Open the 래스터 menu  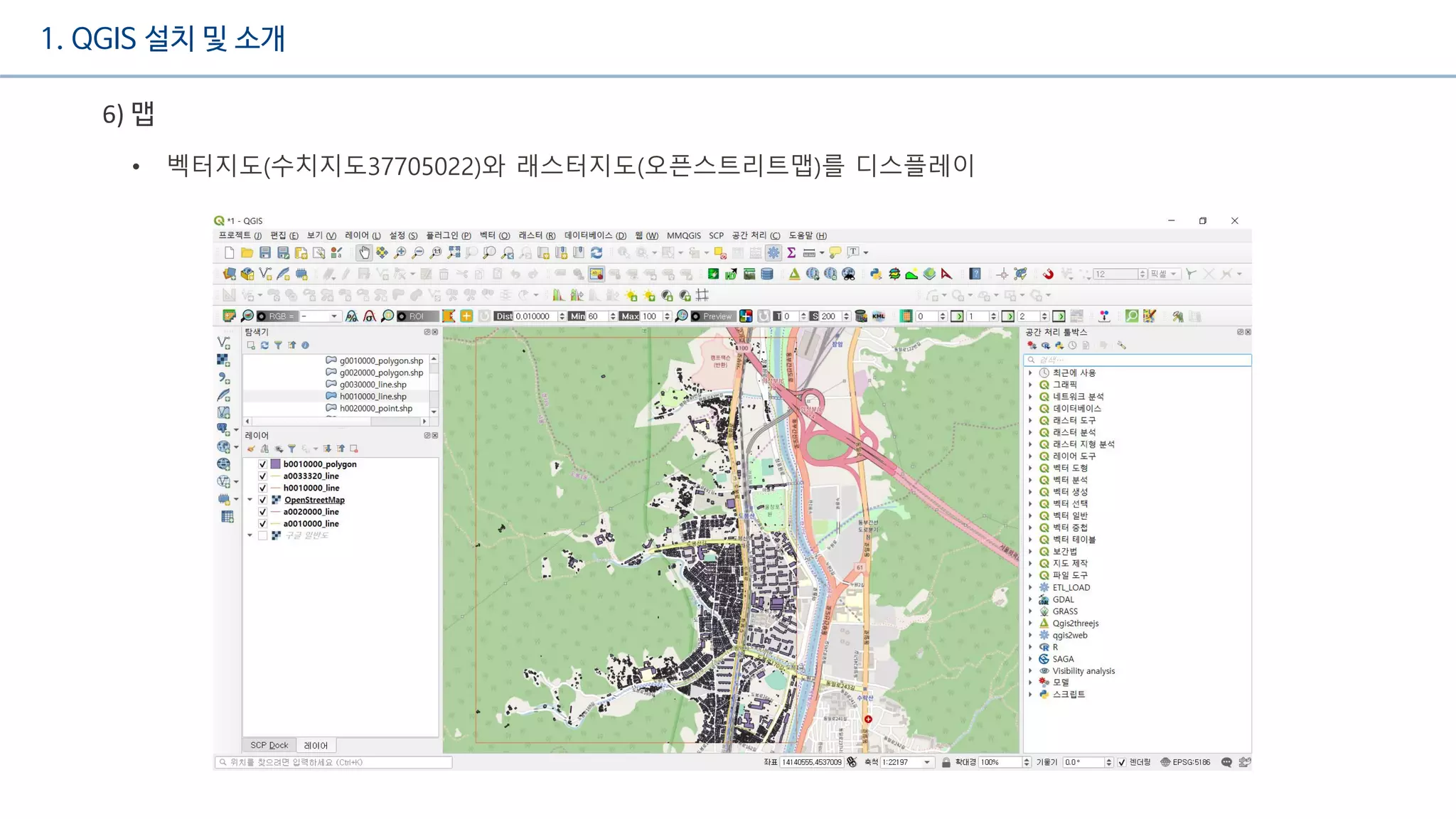[537, 235]
